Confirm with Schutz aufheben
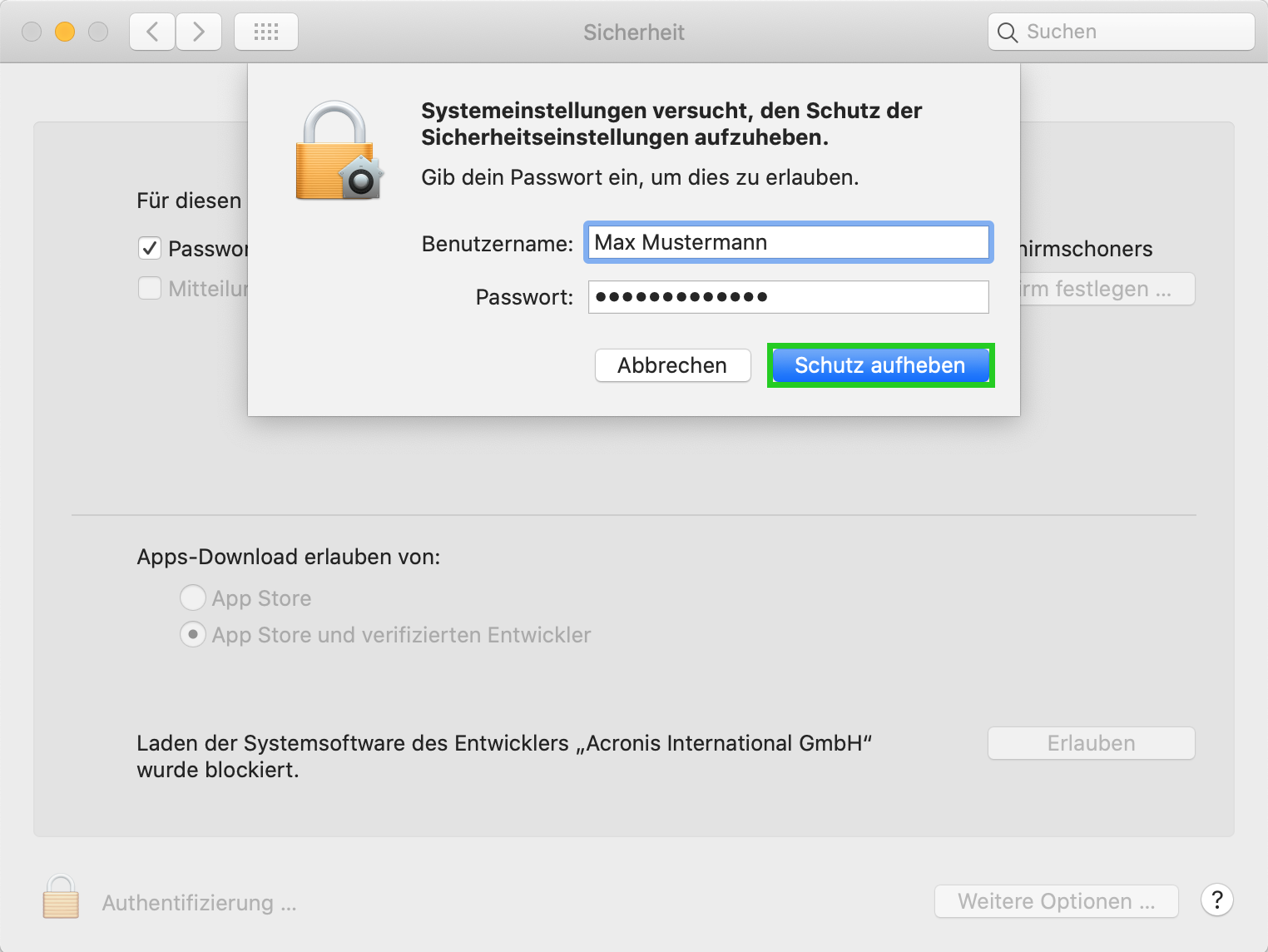1268x952 pixels. pyautogui.click(x=879, y=365)
